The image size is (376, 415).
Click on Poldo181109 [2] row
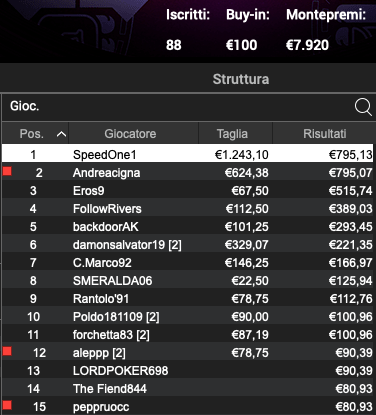188,317
